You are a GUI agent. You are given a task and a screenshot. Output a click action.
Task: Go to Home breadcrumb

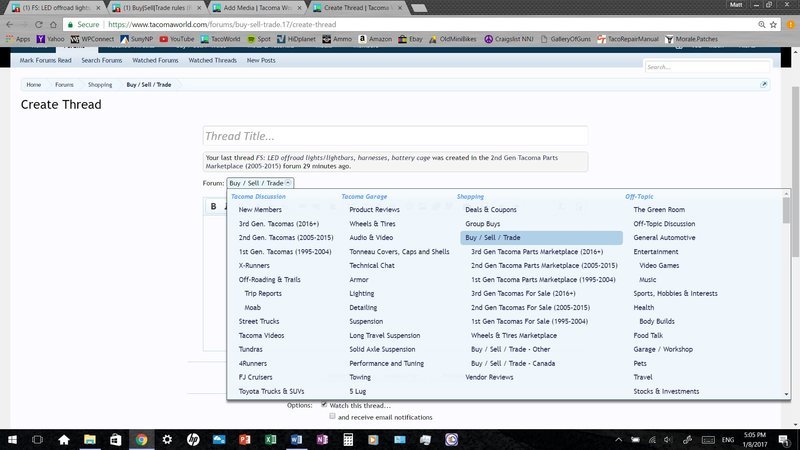34,85
